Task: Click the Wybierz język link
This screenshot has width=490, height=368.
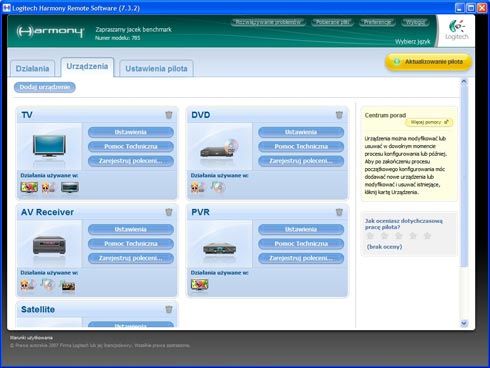Action: [413, 42]
